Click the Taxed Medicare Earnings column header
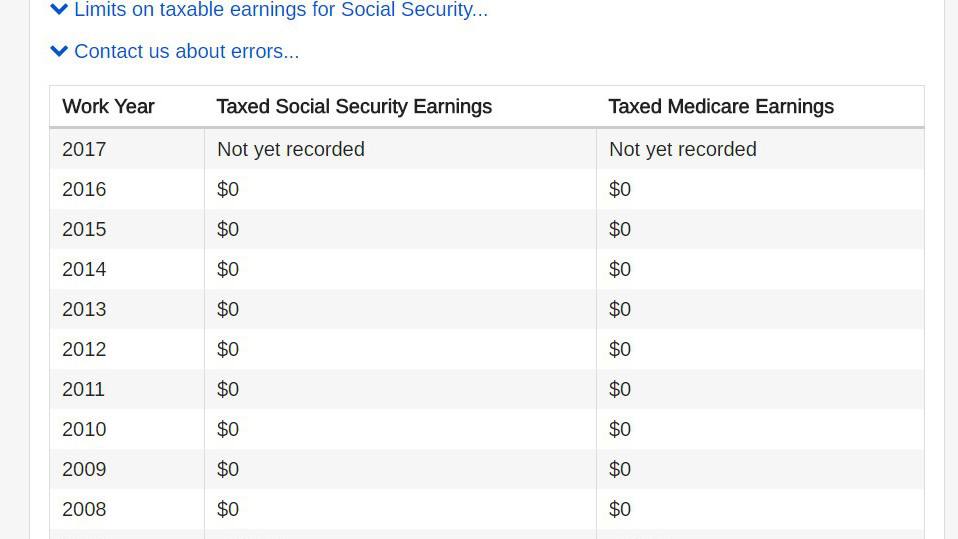 [x=720, y=107]
